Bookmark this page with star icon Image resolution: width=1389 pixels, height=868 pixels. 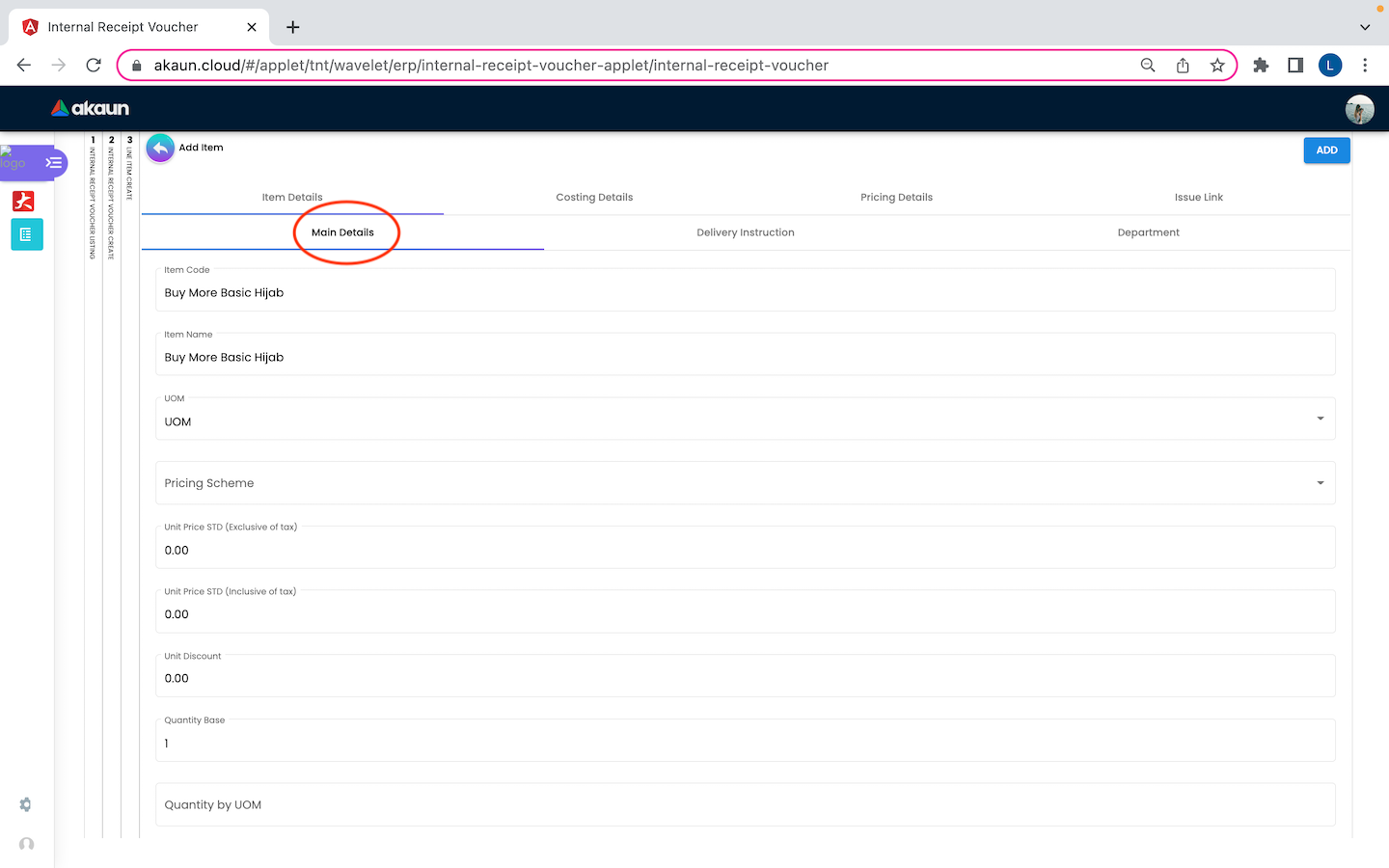click(x=1217, y=66)
